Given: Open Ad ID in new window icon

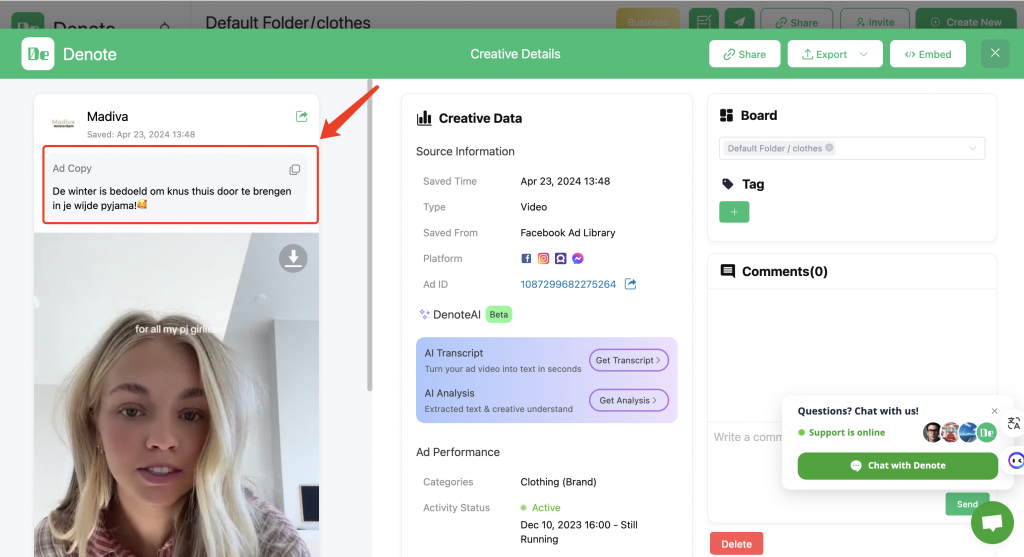Looking at the screenshot, I should point(630,284).
